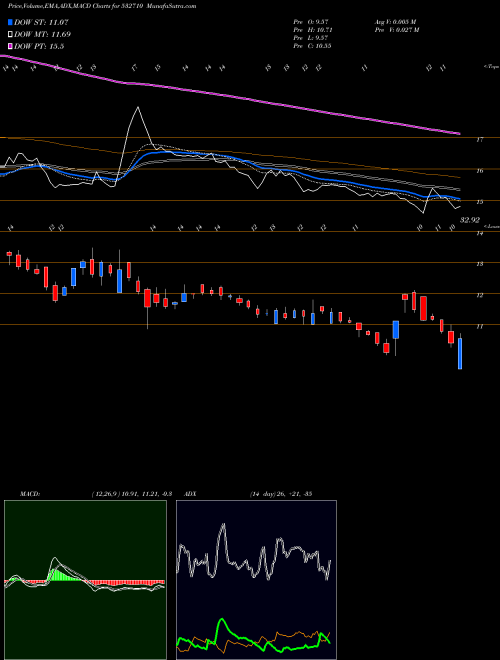Click the '<Tops' marker label
This screenshot has height=660, width=500.
pos(491,67)
